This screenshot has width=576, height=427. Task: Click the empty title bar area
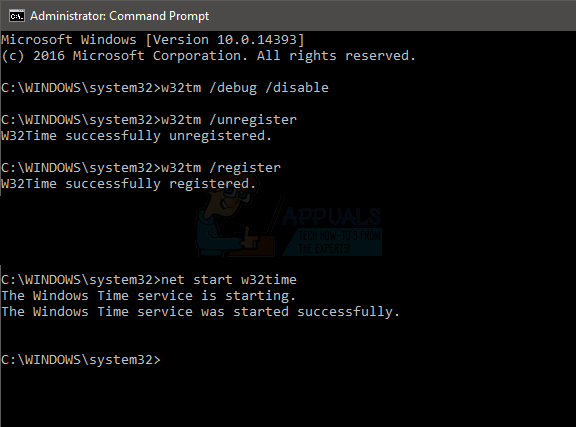[x=391, y=16]
